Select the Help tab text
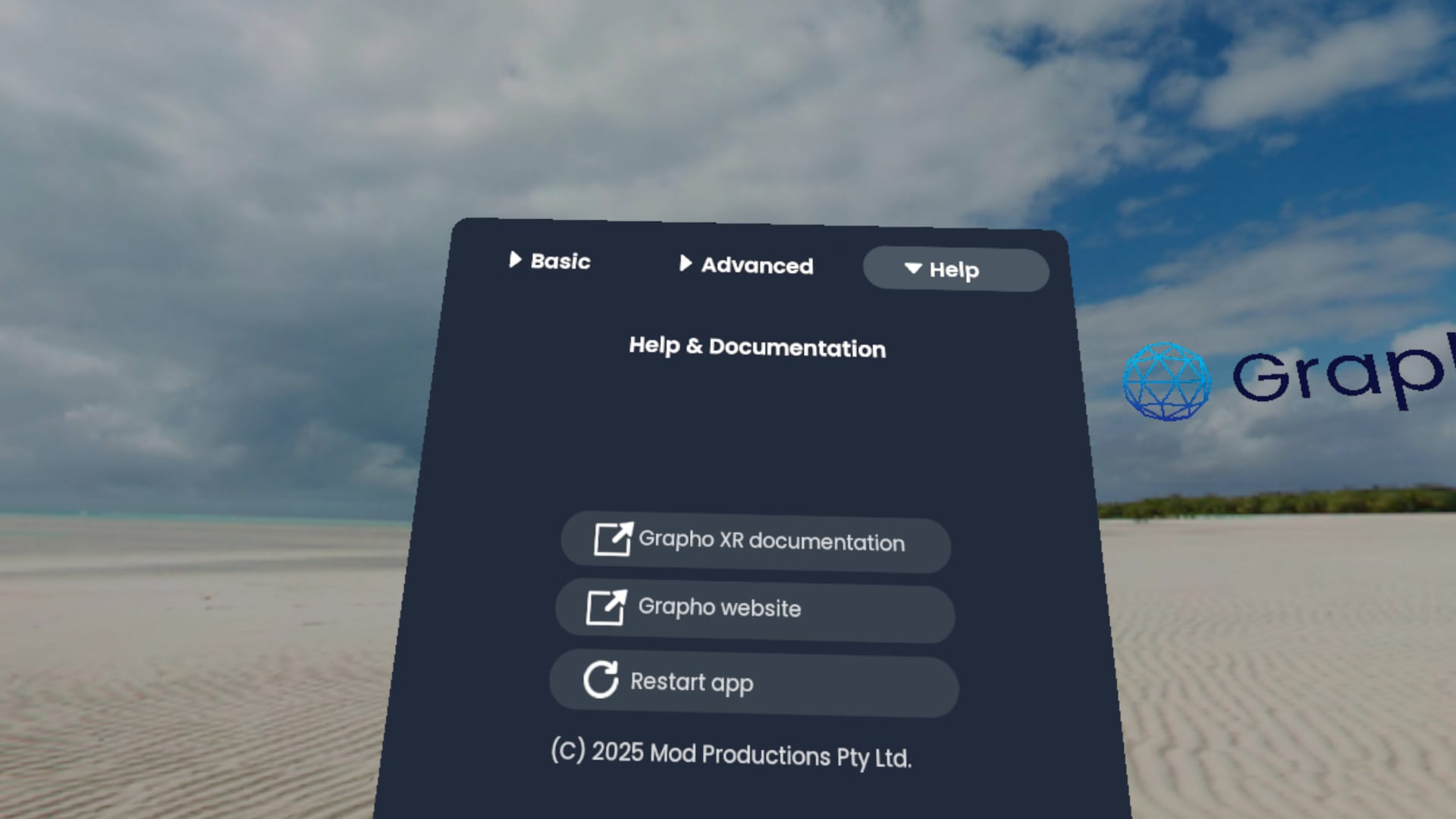The image size is (1456, 819). tap(954, 270)
